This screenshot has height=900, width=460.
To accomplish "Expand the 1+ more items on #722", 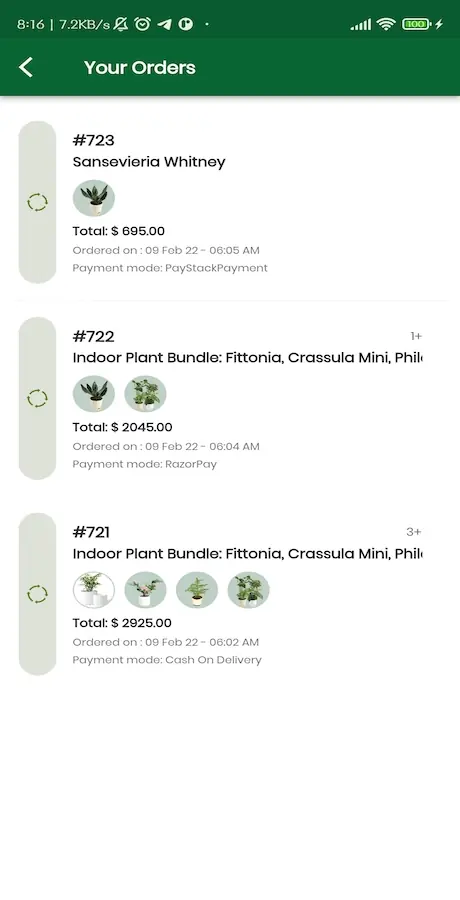I will coord(416,336).
